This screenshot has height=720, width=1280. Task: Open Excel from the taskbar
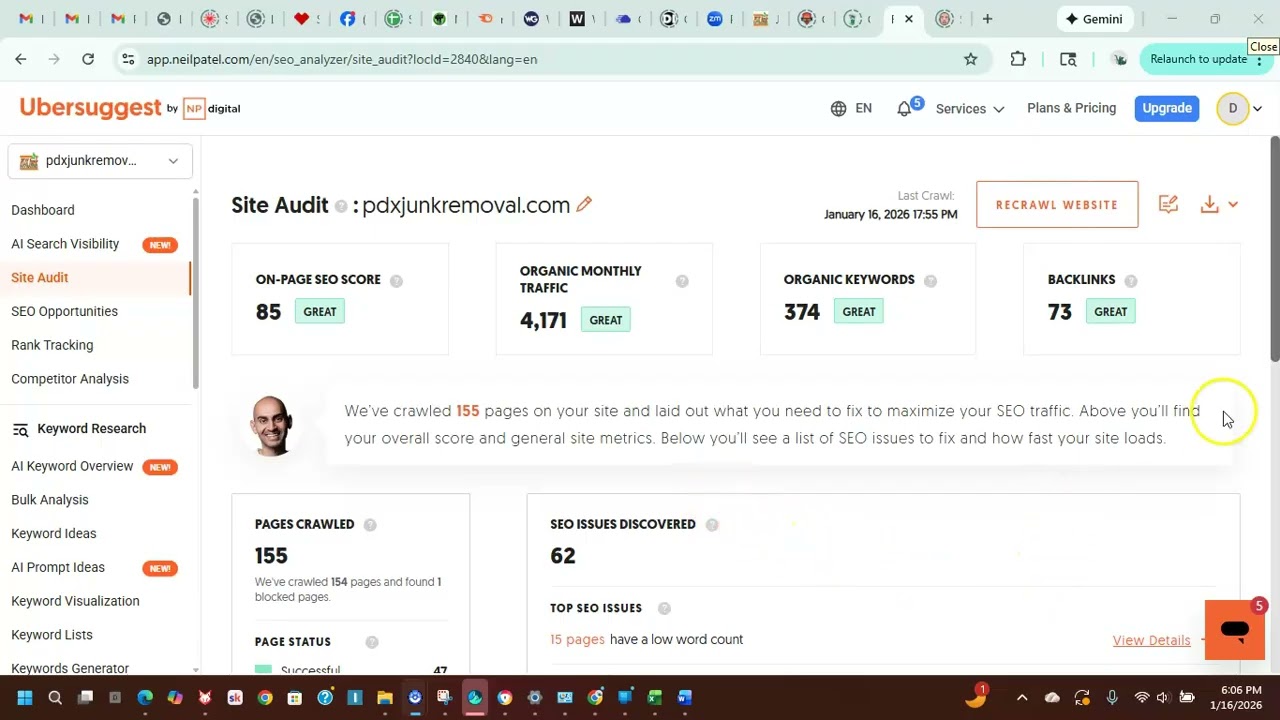pos(655,698)
